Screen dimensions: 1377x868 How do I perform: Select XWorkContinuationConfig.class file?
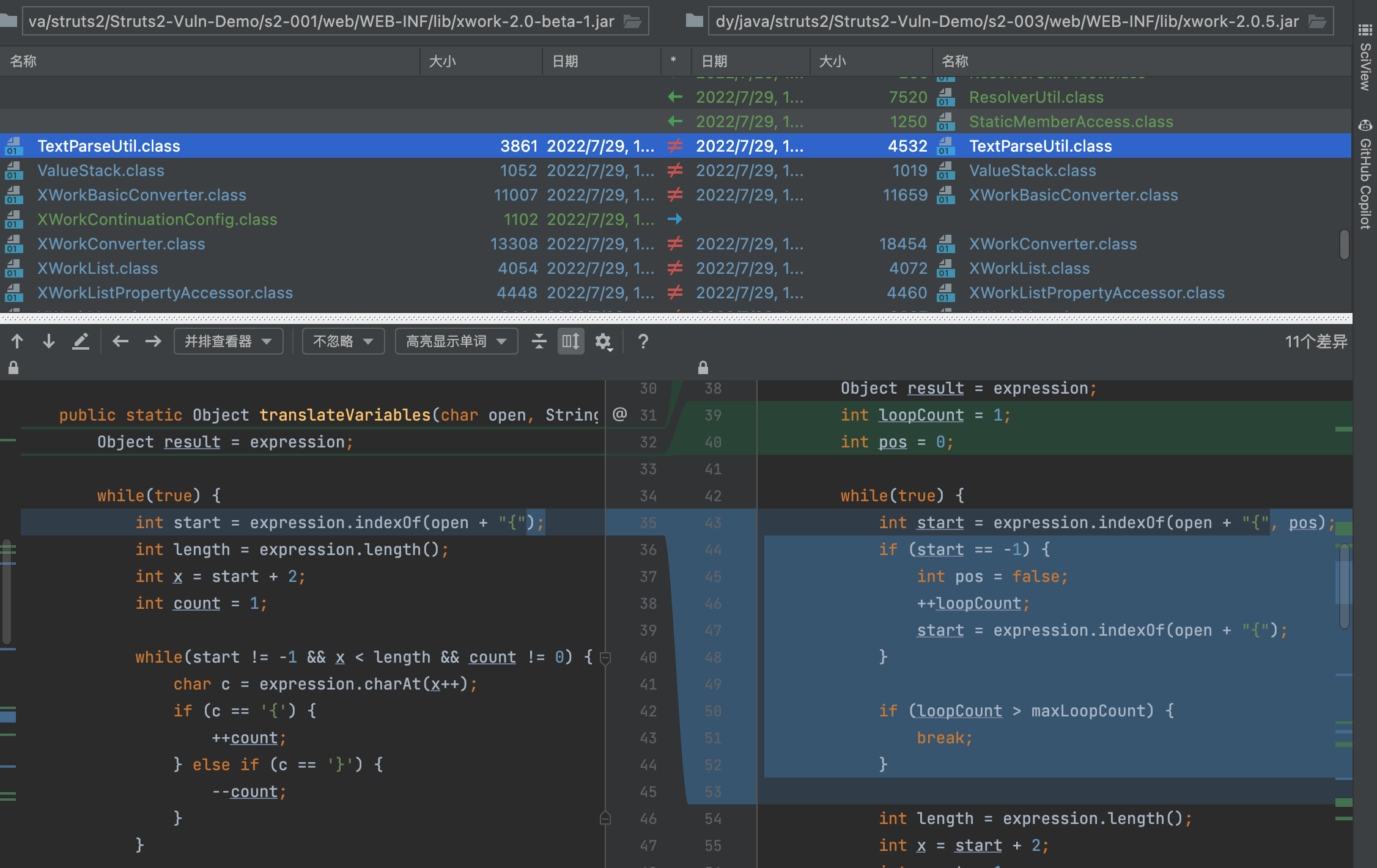point(157,219)
